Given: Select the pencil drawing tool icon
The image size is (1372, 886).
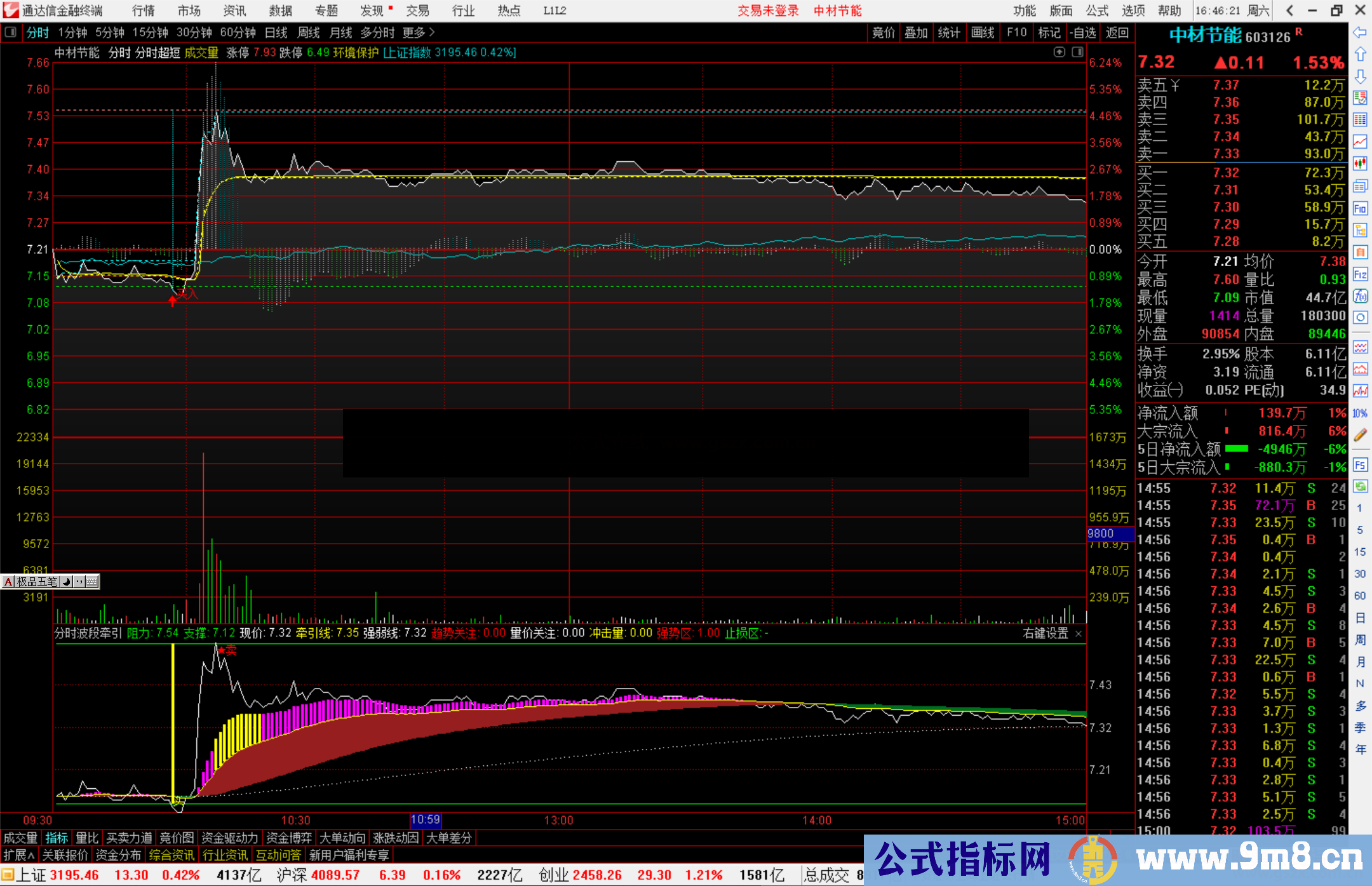Looking at the screenshot, I should point(1360,435).
